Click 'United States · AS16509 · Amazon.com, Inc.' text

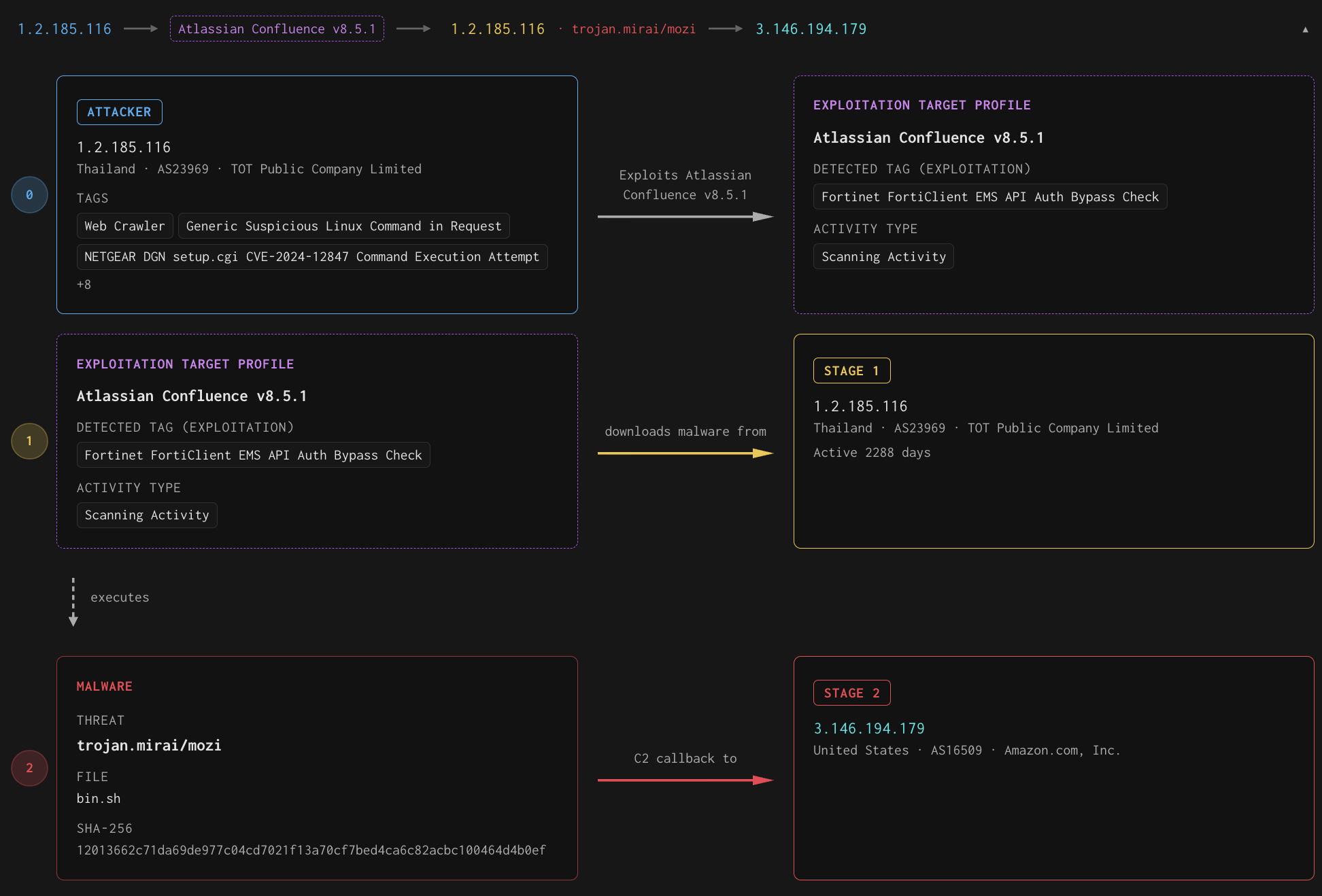[x=967, y=751]
